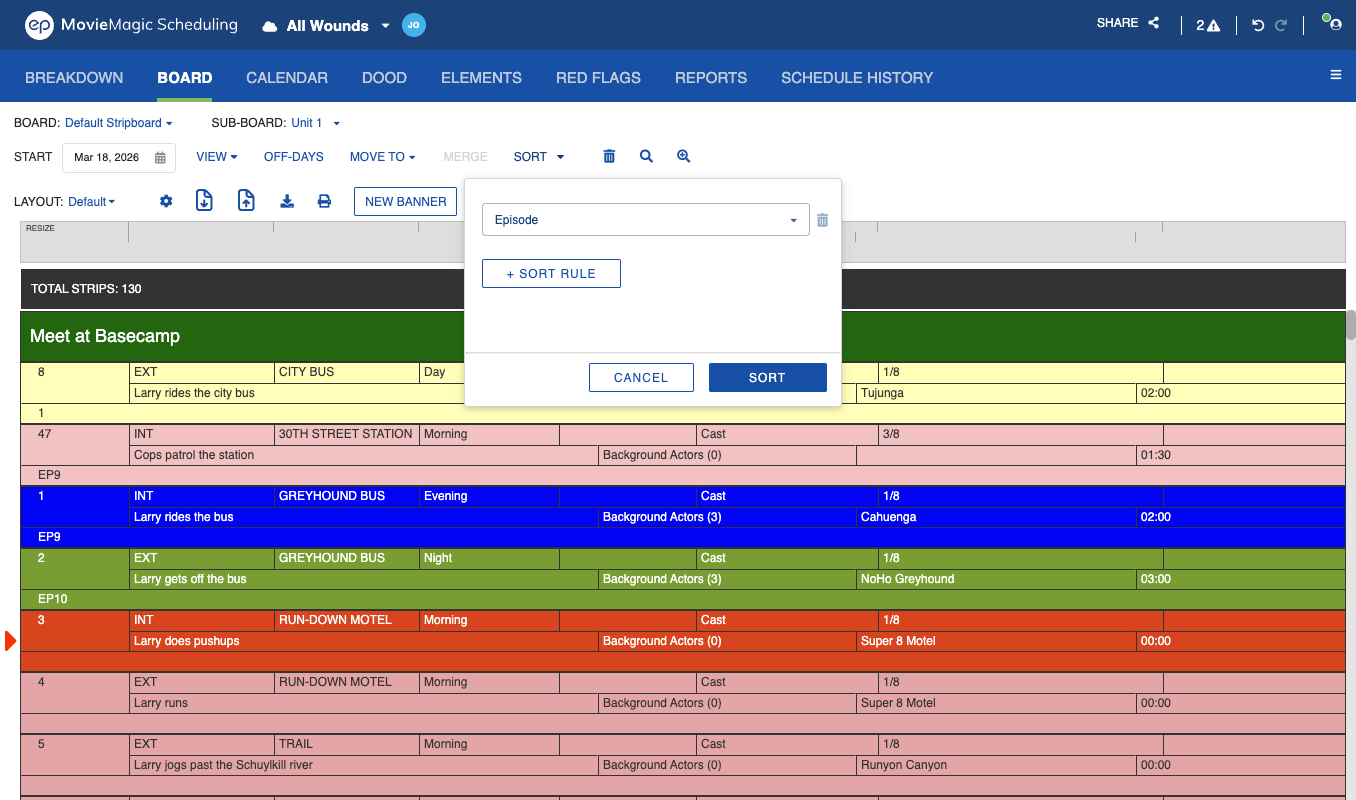Undo the last action
The image size is (1356, 800).
tap(1258, 26)
